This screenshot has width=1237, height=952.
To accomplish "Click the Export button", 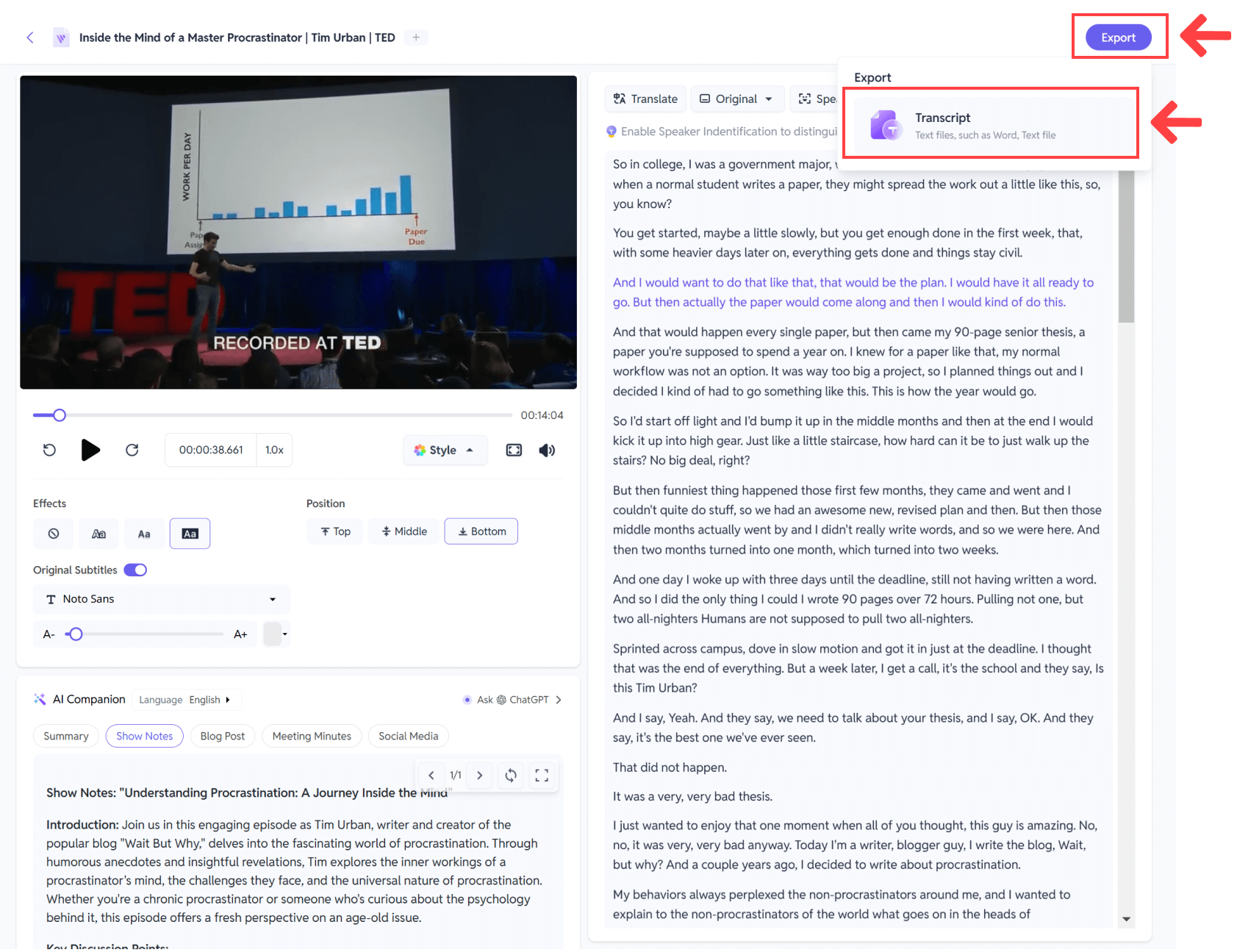I will point(1117,37).
